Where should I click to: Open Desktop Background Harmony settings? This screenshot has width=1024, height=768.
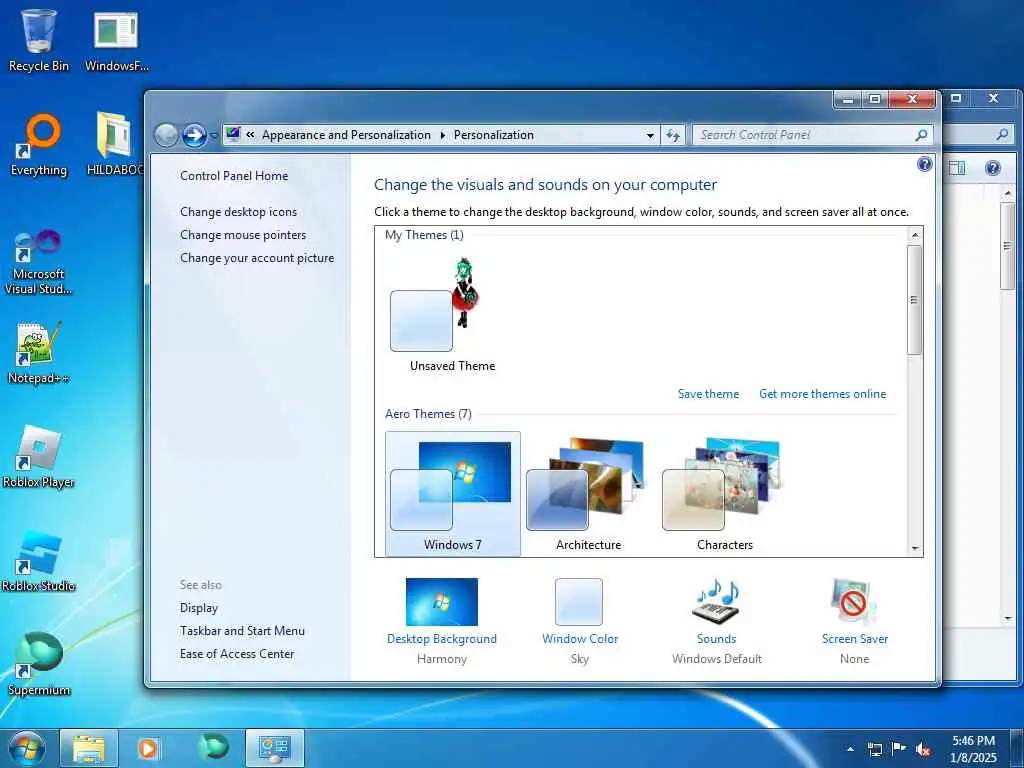pyautogui.click(x=441, y=620)
